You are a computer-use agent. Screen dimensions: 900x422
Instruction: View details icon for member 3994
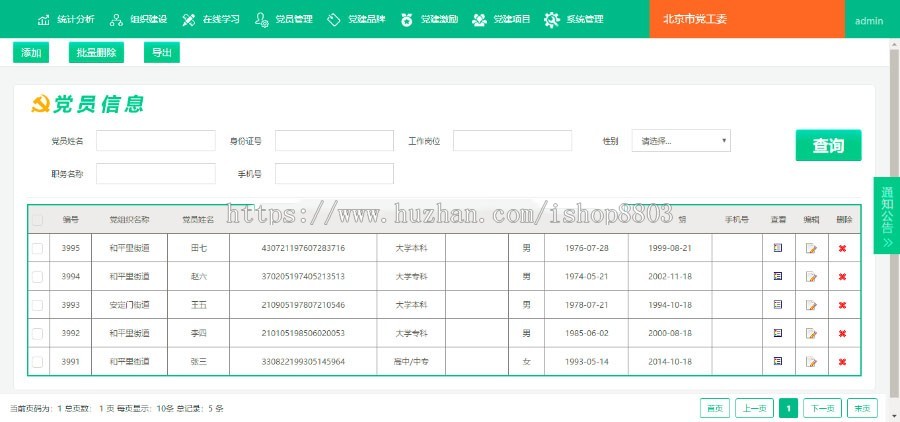[778, 276]
